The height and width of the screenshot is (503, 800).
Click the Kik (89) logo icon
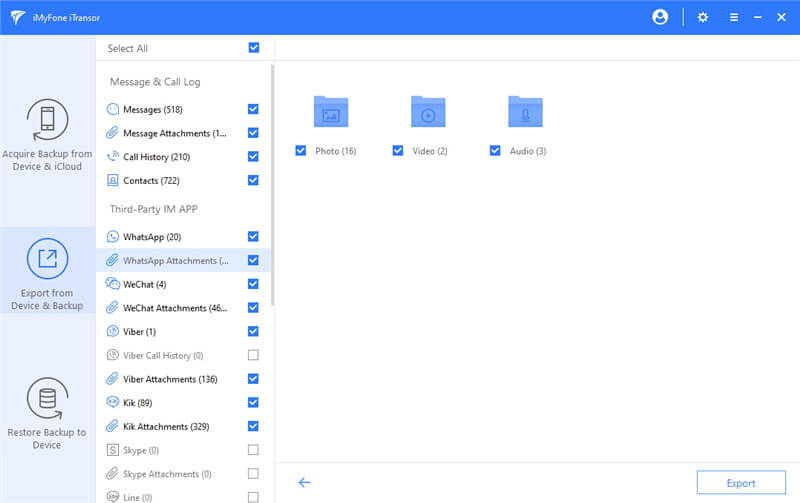[x=113, y=402]
